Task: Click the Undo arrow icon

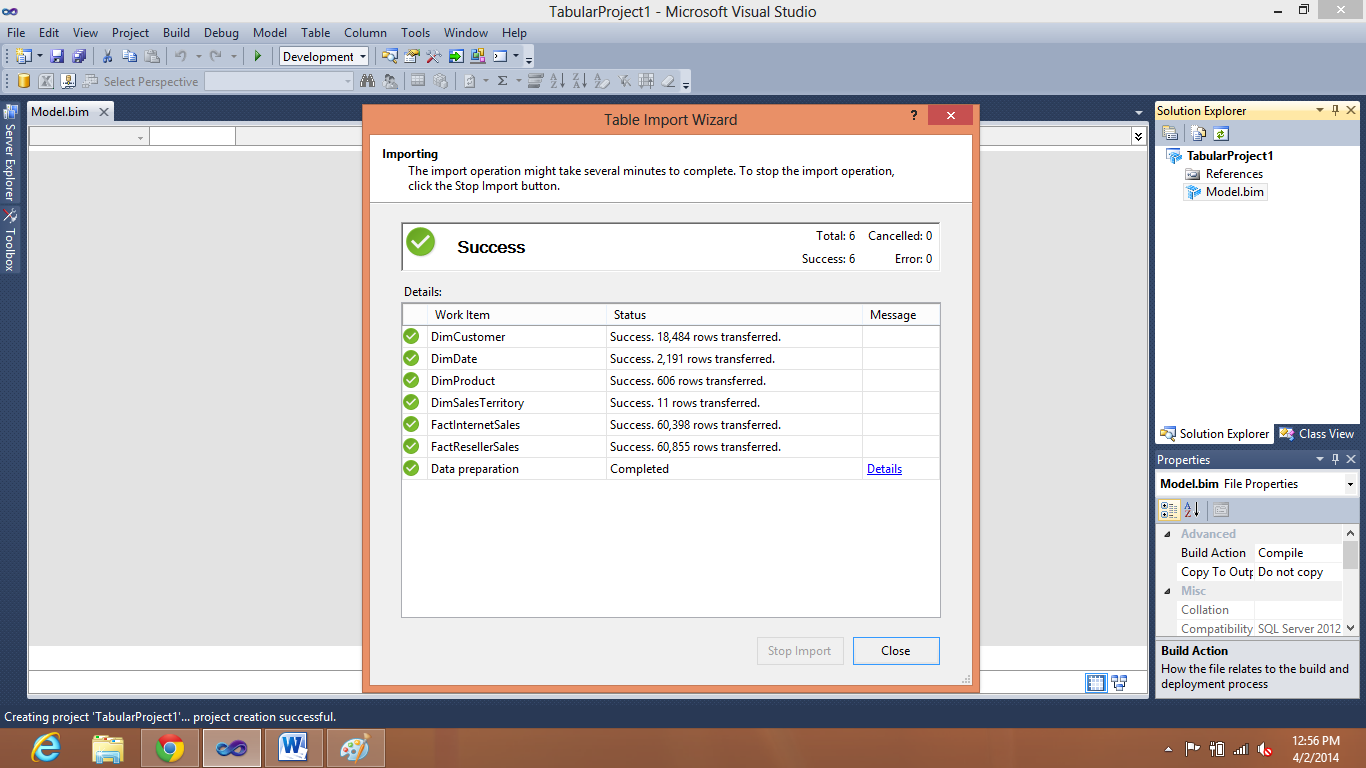Action: (180, 56)
